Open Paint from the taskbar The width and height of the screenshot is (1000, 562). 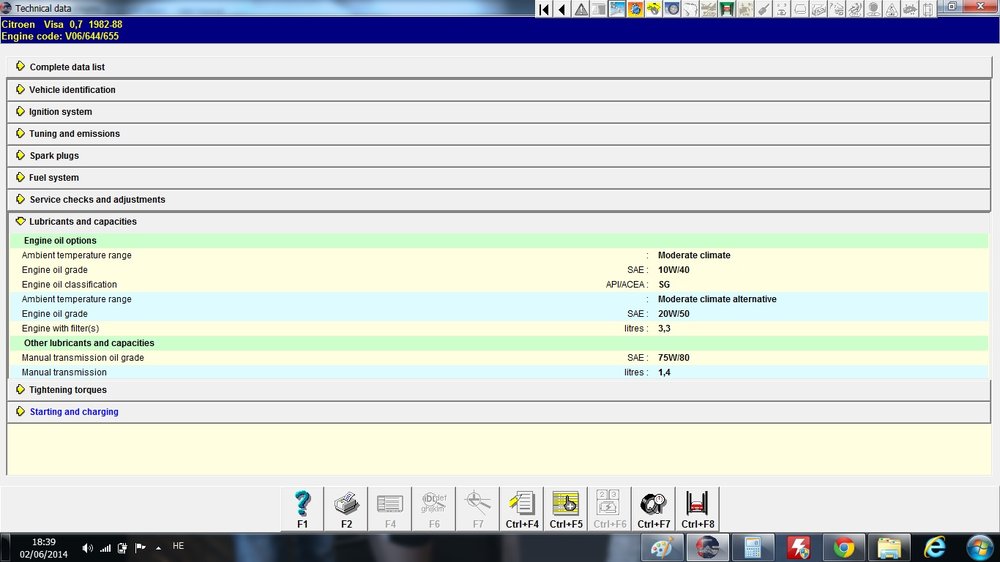tap(663, 547)
